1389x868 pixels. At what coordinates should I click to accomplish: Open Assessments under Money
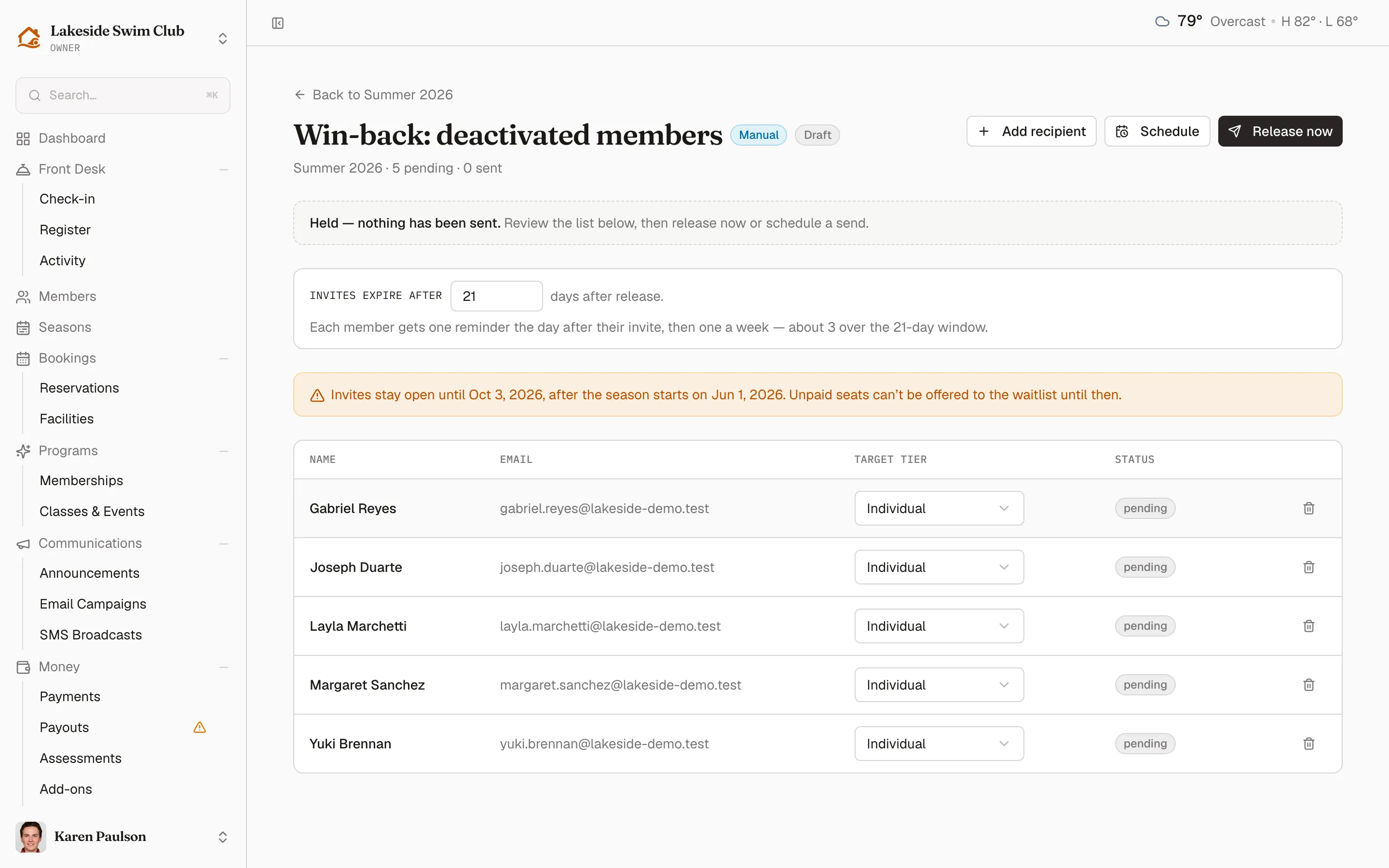(81, 759)
